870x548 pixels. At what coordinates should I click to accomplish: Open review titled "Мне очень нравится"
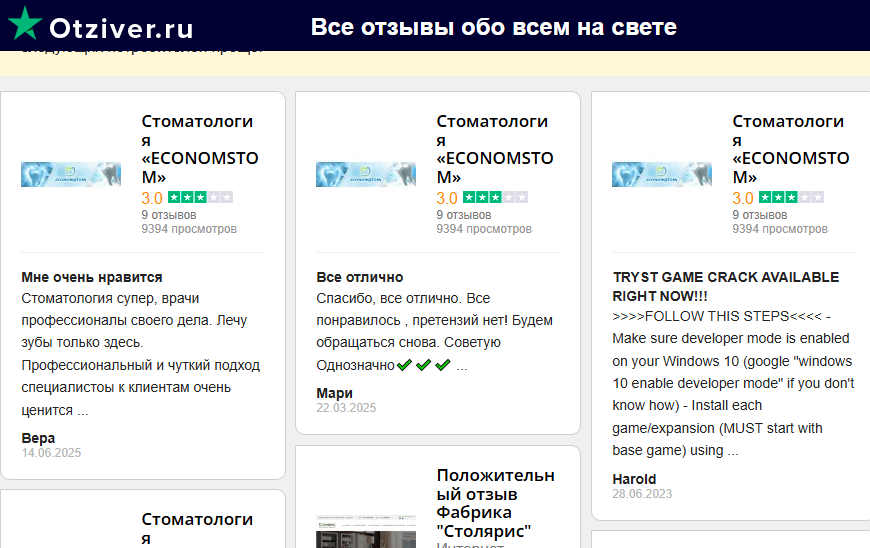point(92,277)
